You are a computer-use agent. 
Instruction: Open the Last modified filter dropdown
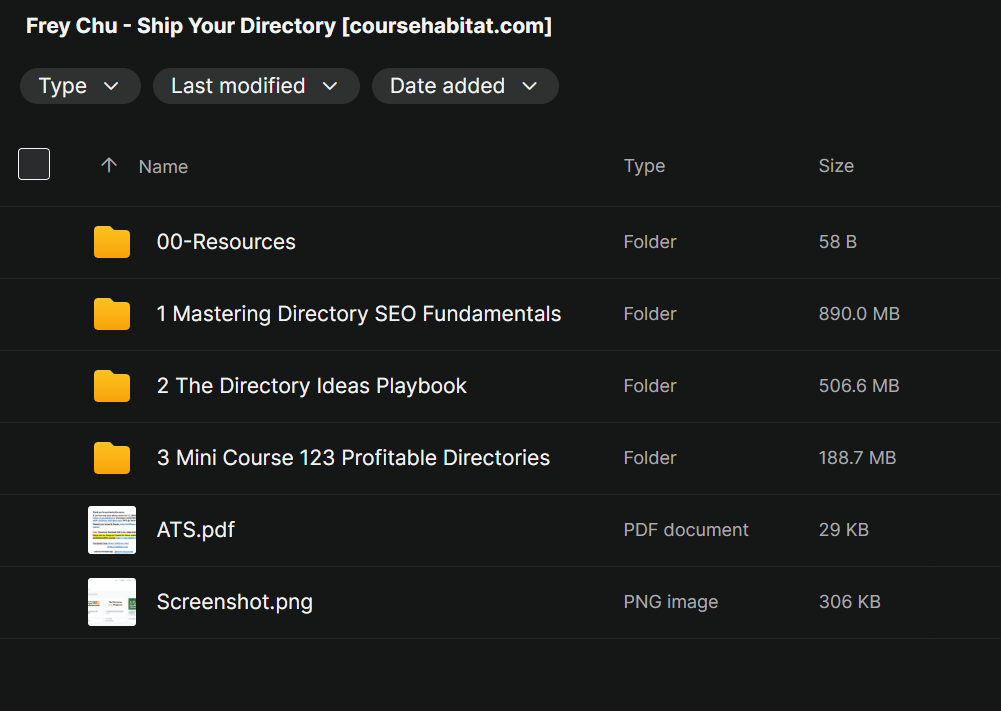tap(255, 86)
